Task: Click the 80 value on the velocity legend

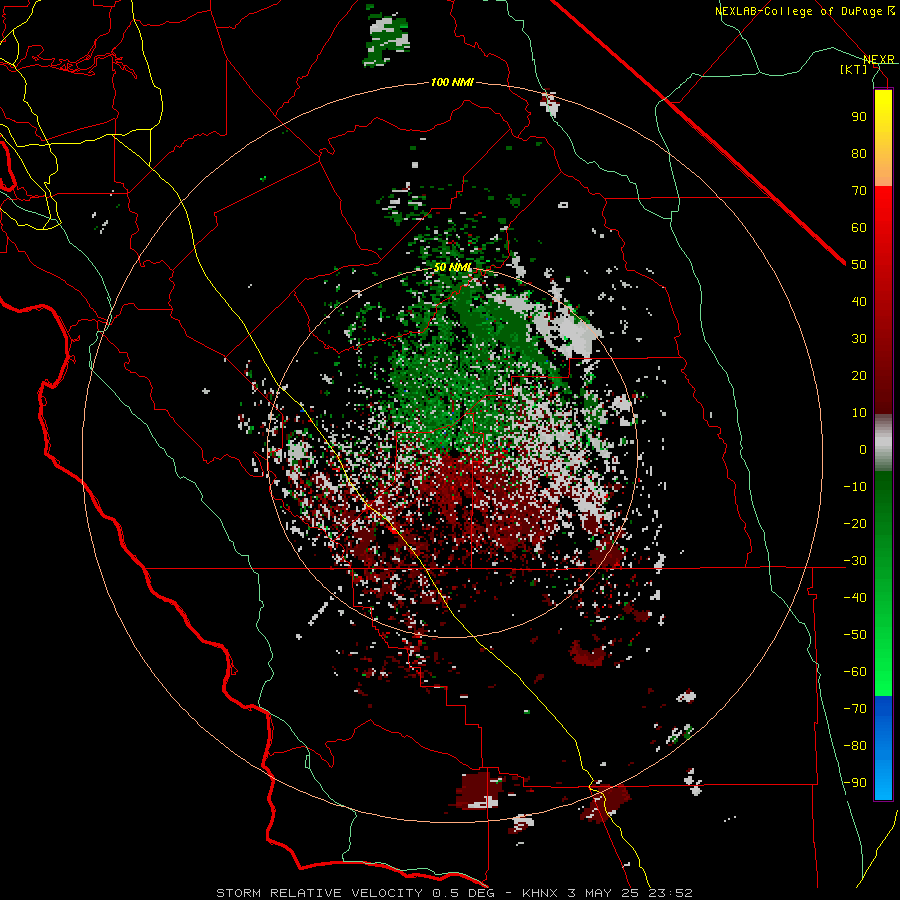Action: [859, 153]
